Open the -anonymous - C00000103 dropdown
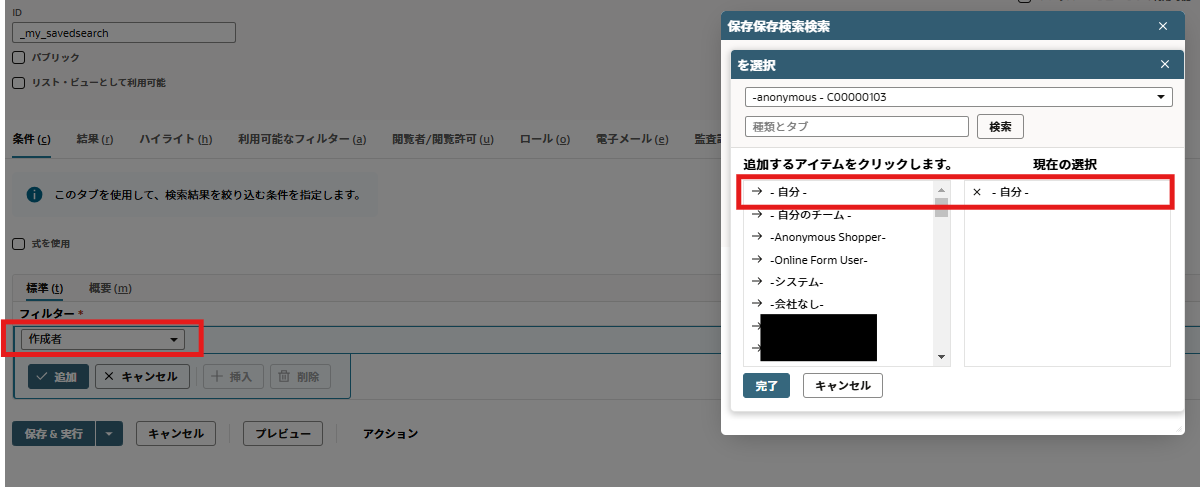This screenshot has width=1200, height=487. (x=958, y=97)
